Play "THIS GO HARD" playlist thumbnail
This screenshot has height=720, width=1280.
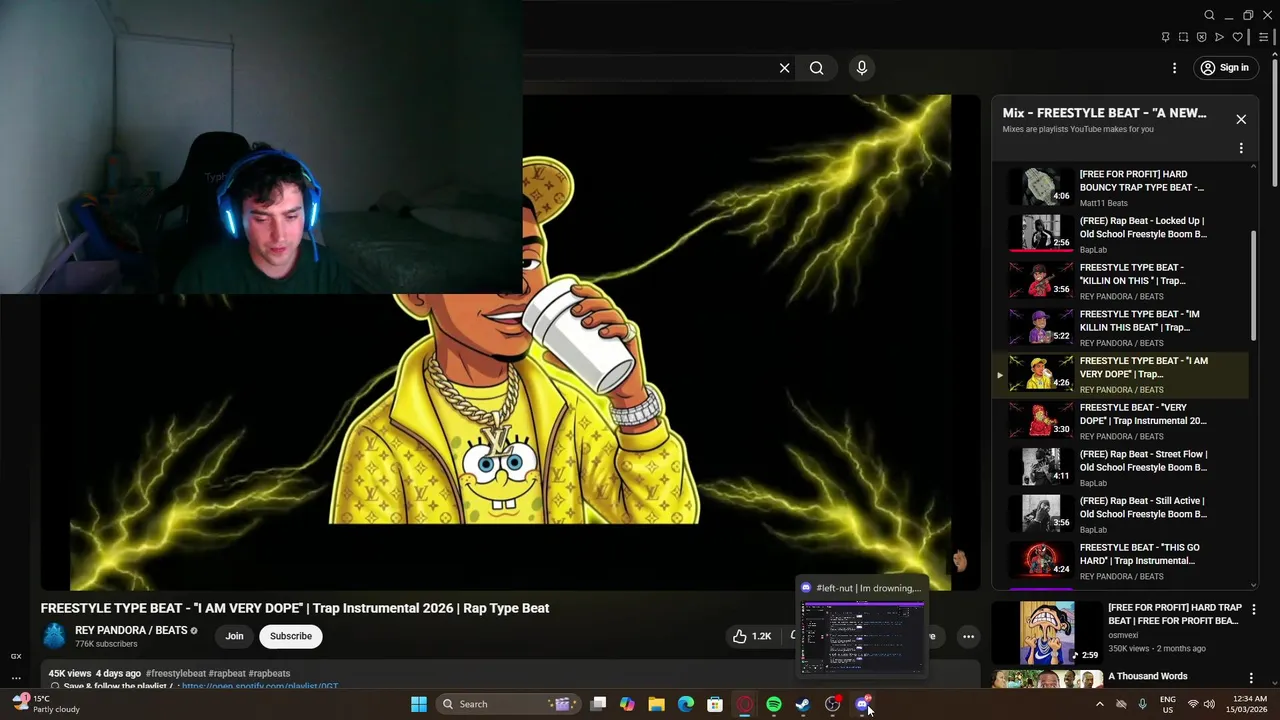pos(1041,560)
